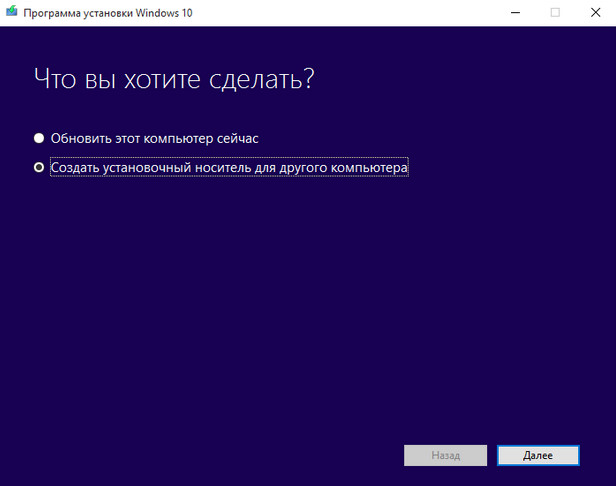This screenshot has height=486, width=616.
Task: Close the Windows 10 setup window
Action: click(595, 13)
